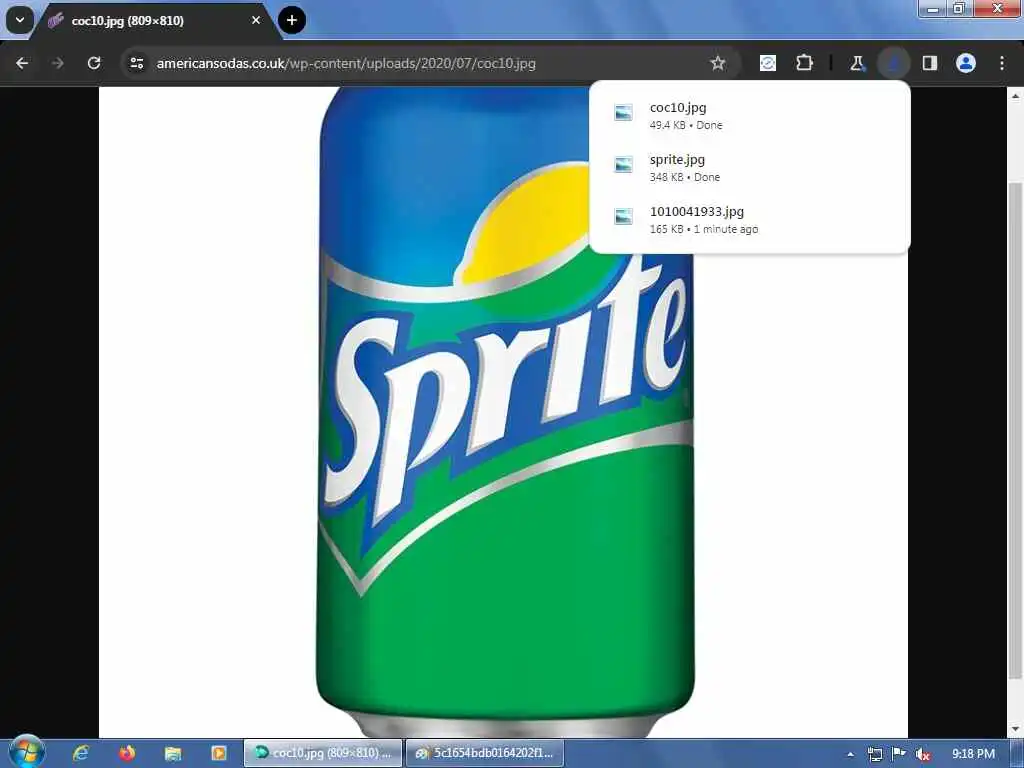Screen dimensions: 1024x768
Task: Toggle the downloads bubble button
Action: 893,63
